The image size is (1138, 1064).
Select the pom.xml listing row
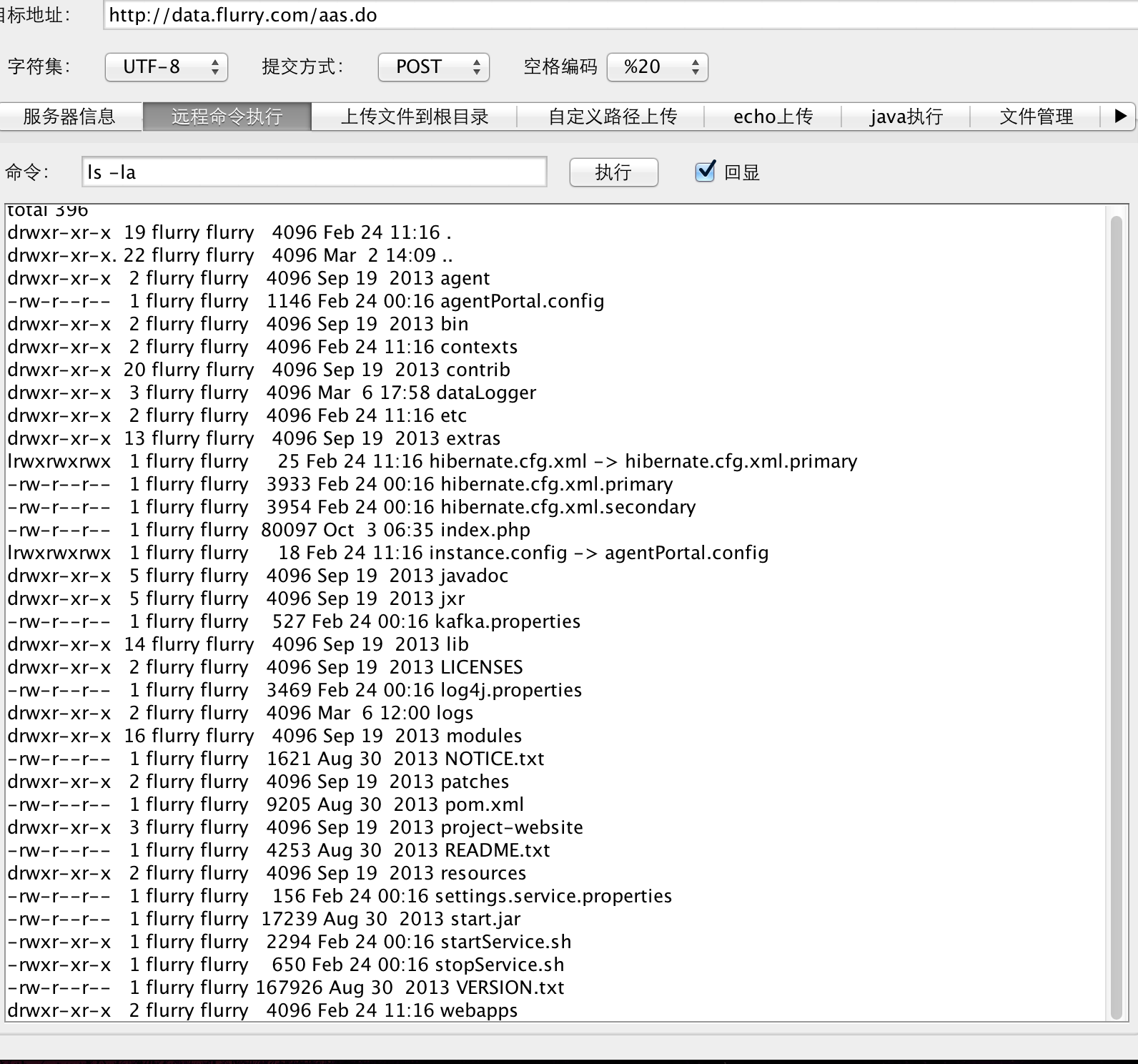coord(265,804)
